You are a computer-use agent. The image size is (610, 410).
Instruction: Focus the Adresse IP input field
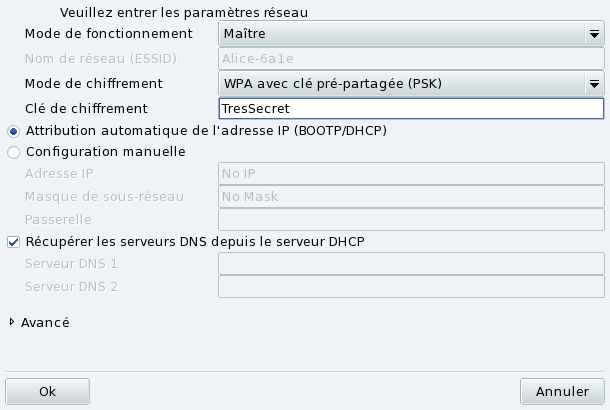[x=411, y=174]
